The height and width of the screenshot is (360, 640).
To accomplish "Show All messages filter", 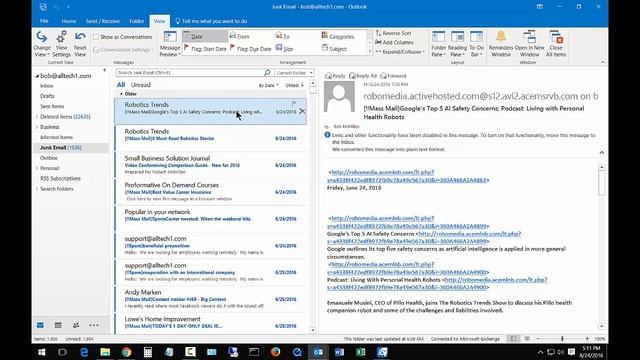I will (x=121, y=85).
